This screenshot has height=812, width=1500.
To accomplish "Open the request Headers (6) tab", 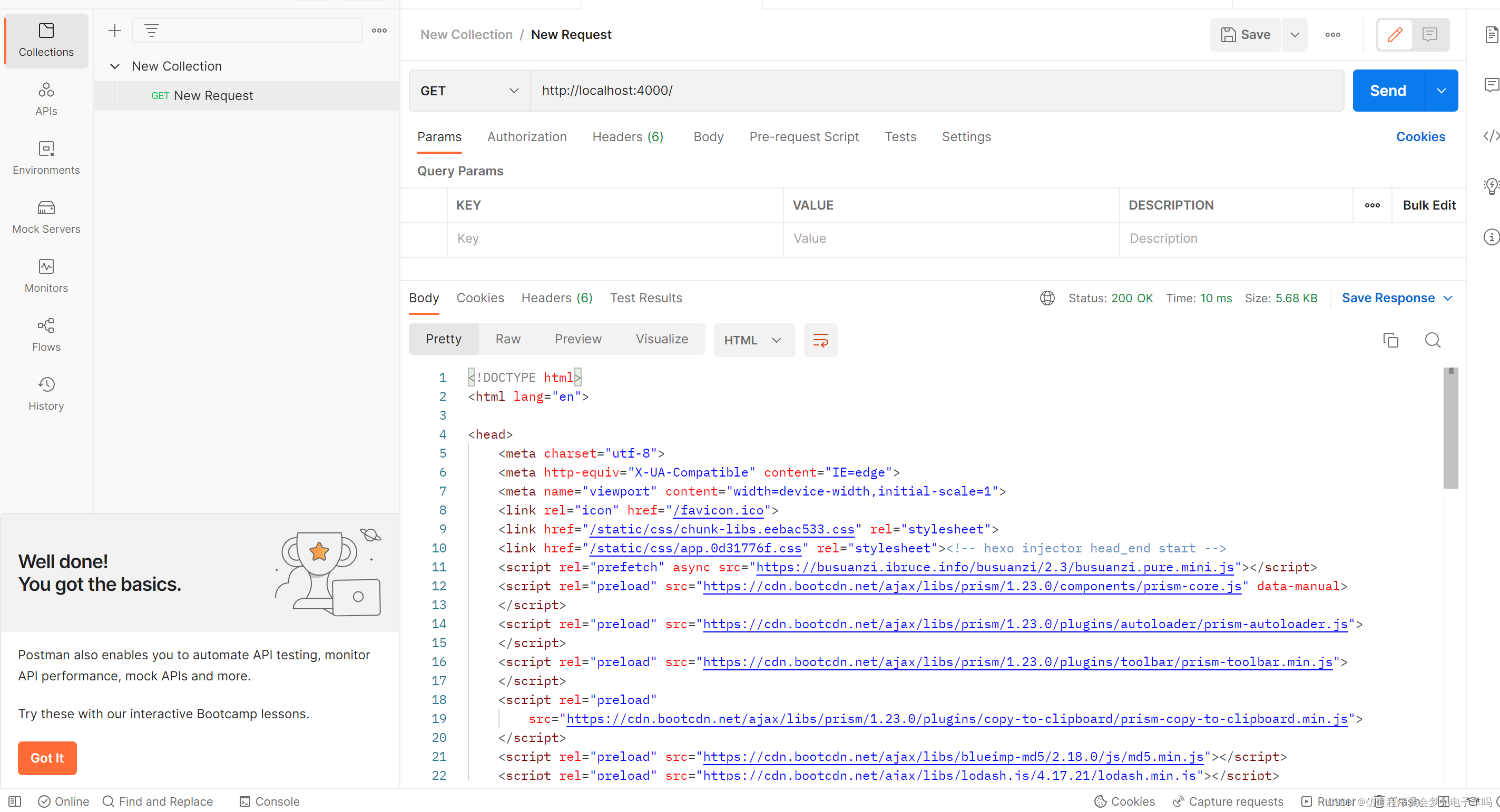I will (628, 137).
